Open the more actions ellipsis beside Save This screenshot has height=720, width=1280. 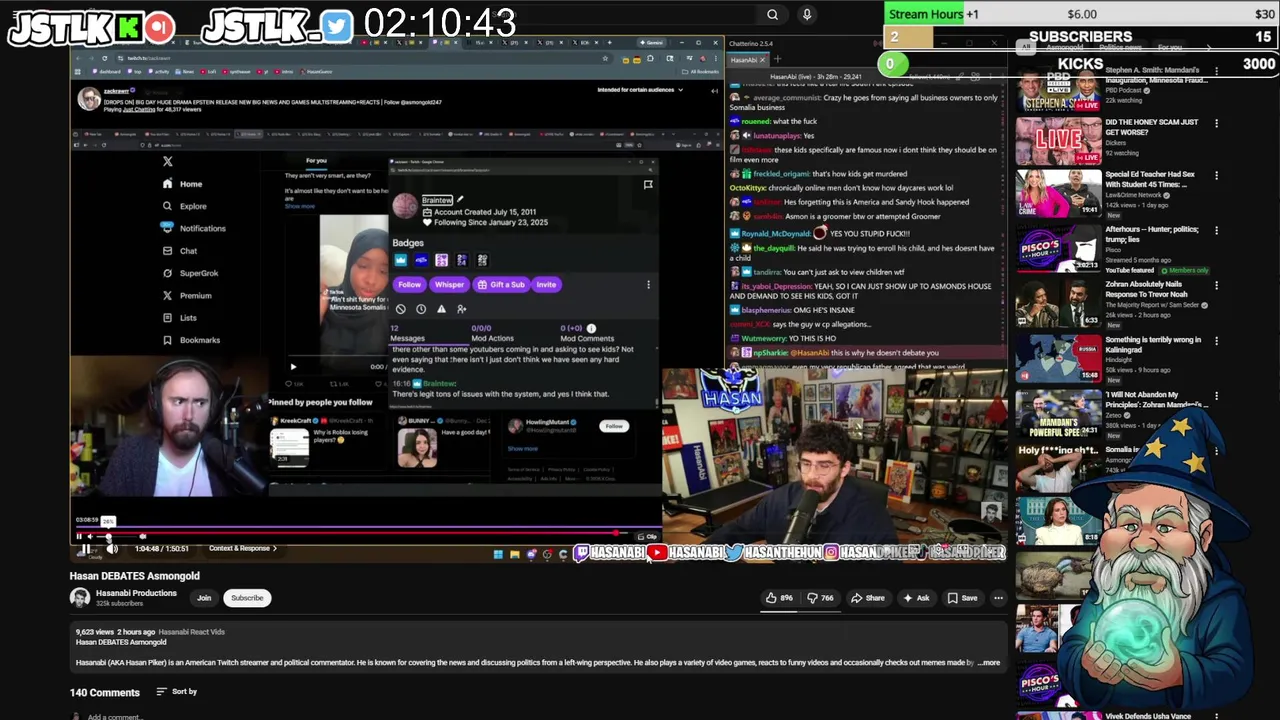pos(998,598)
